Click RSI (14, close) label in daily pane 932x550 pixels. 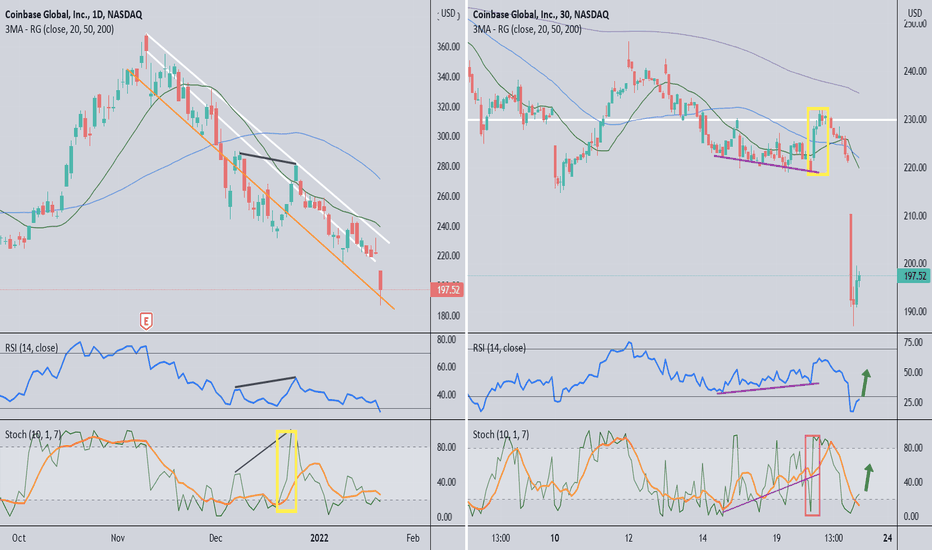coord(32,348)
